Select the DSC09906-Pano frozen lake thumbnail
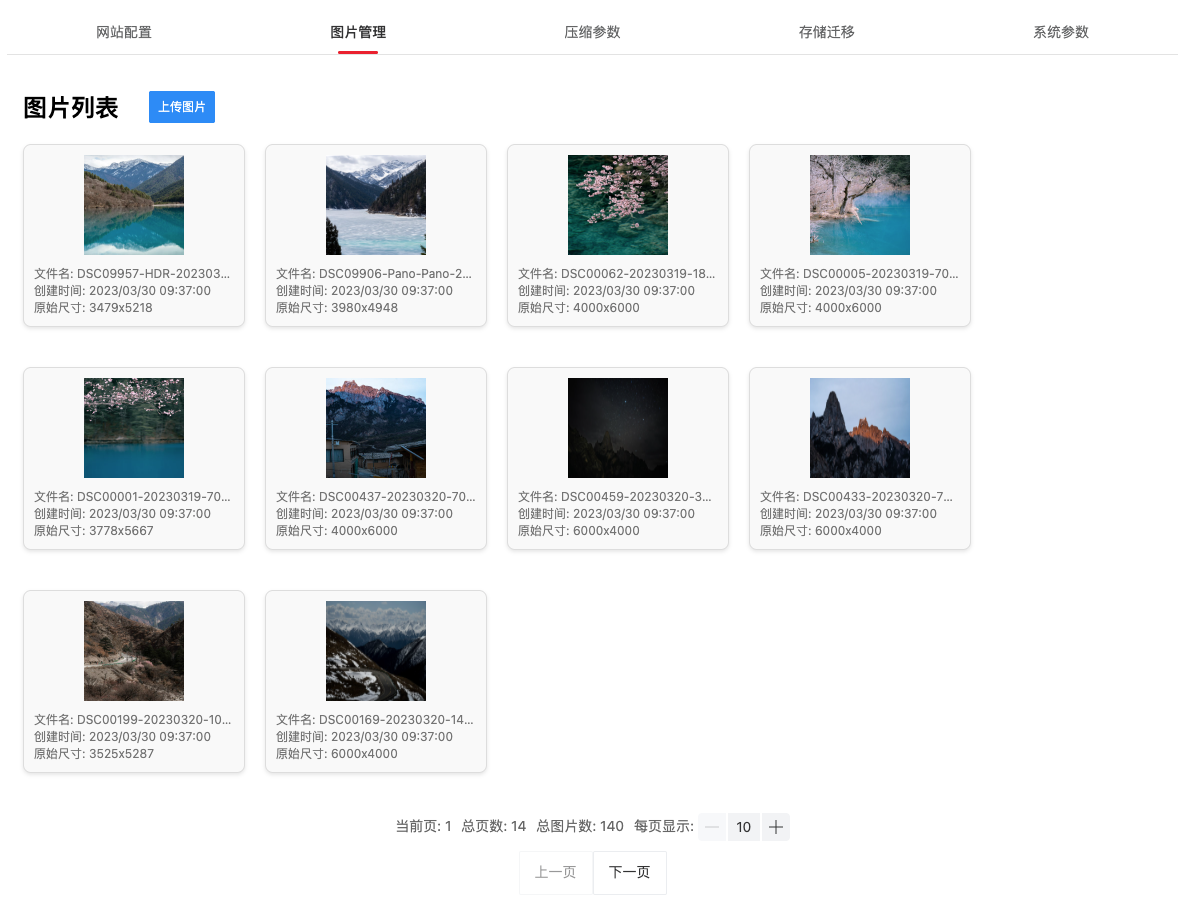 click(x=376, y=205)
